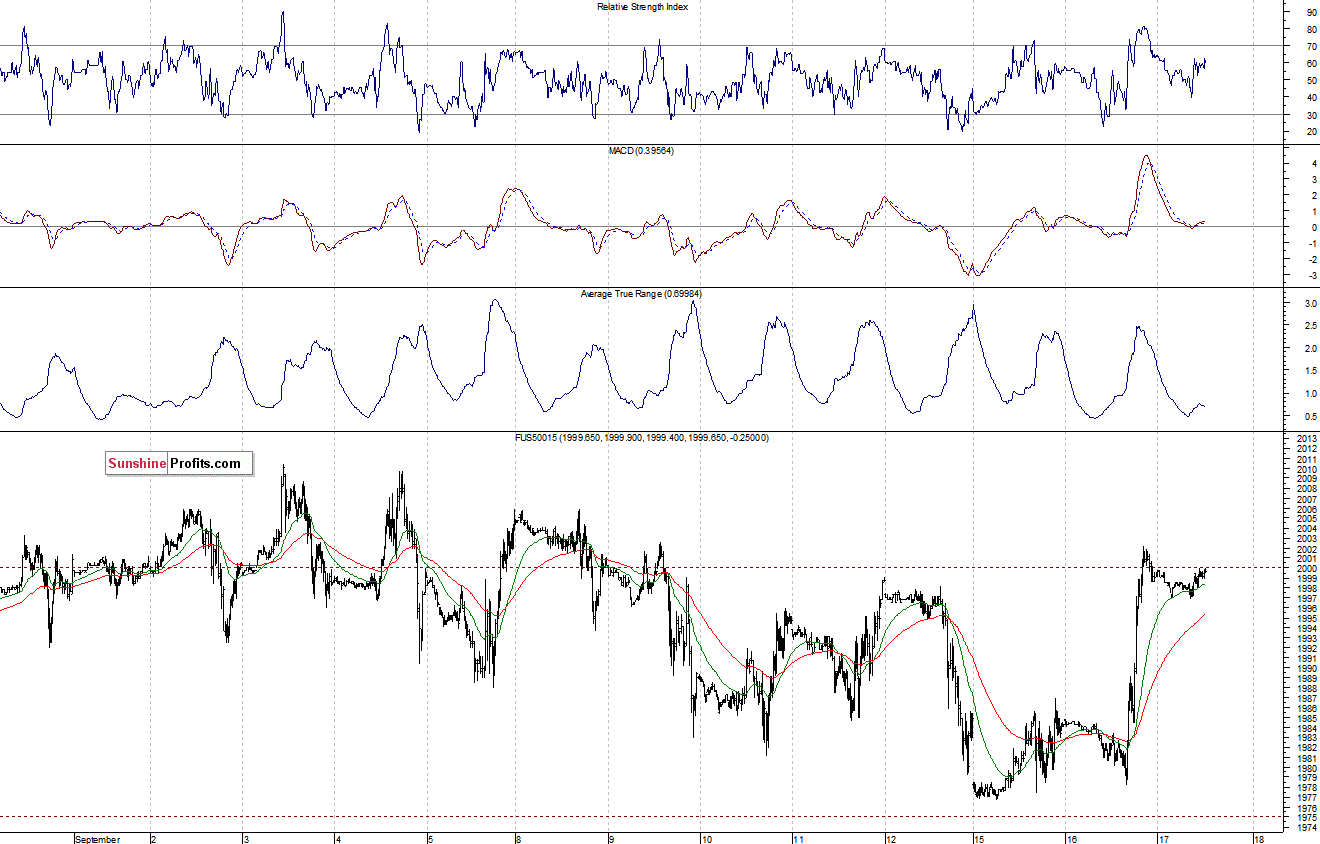Click the 1980 price on the price scale
This screenshot has height=844, width=1320.
coord(1306,769)
